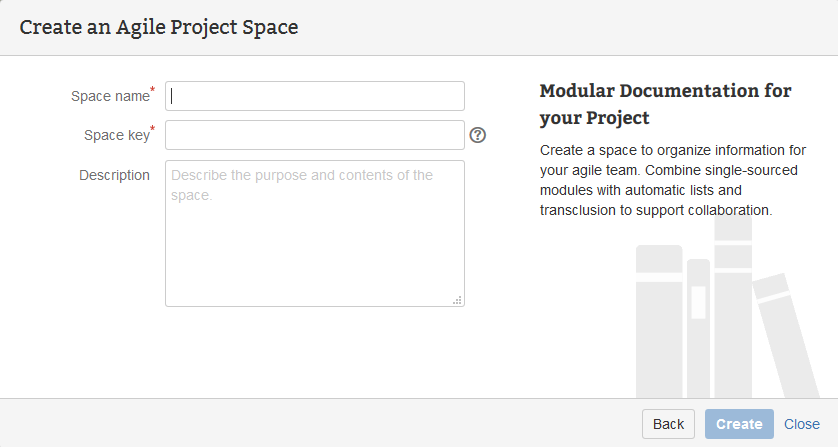The height and width of the screenshot is (447, 838).
Task: Focus the Space key input box
Action: coord(315,135)
